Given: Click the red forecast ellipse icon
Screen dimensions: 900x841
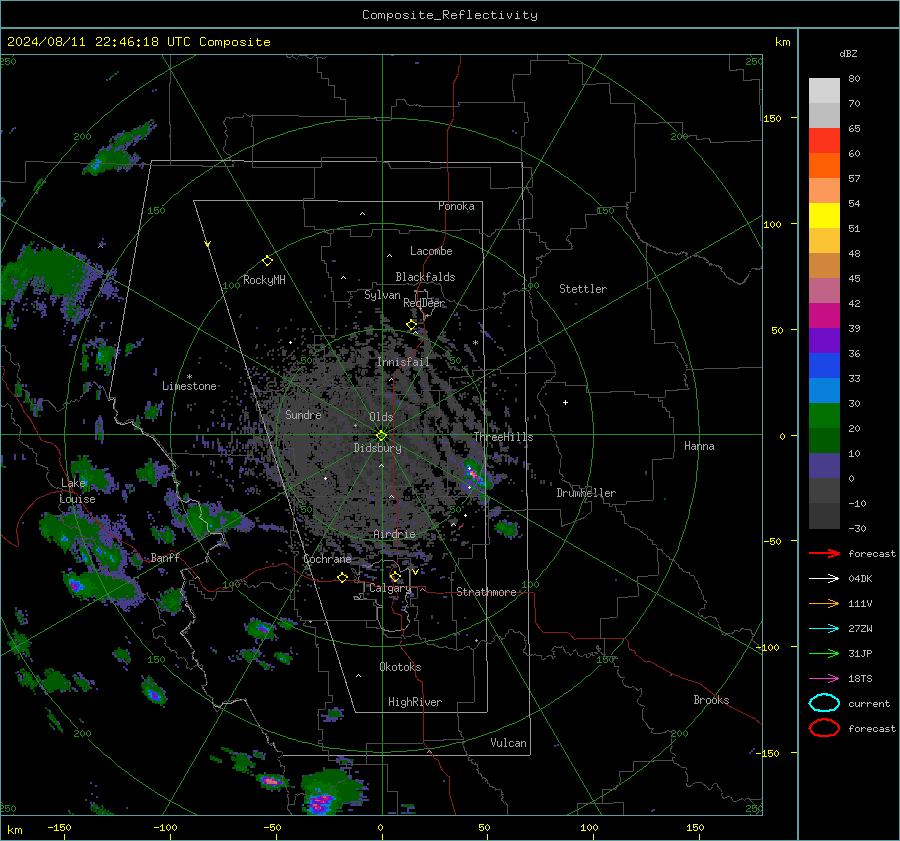Looking at the screenshot, I should (824, 728).
